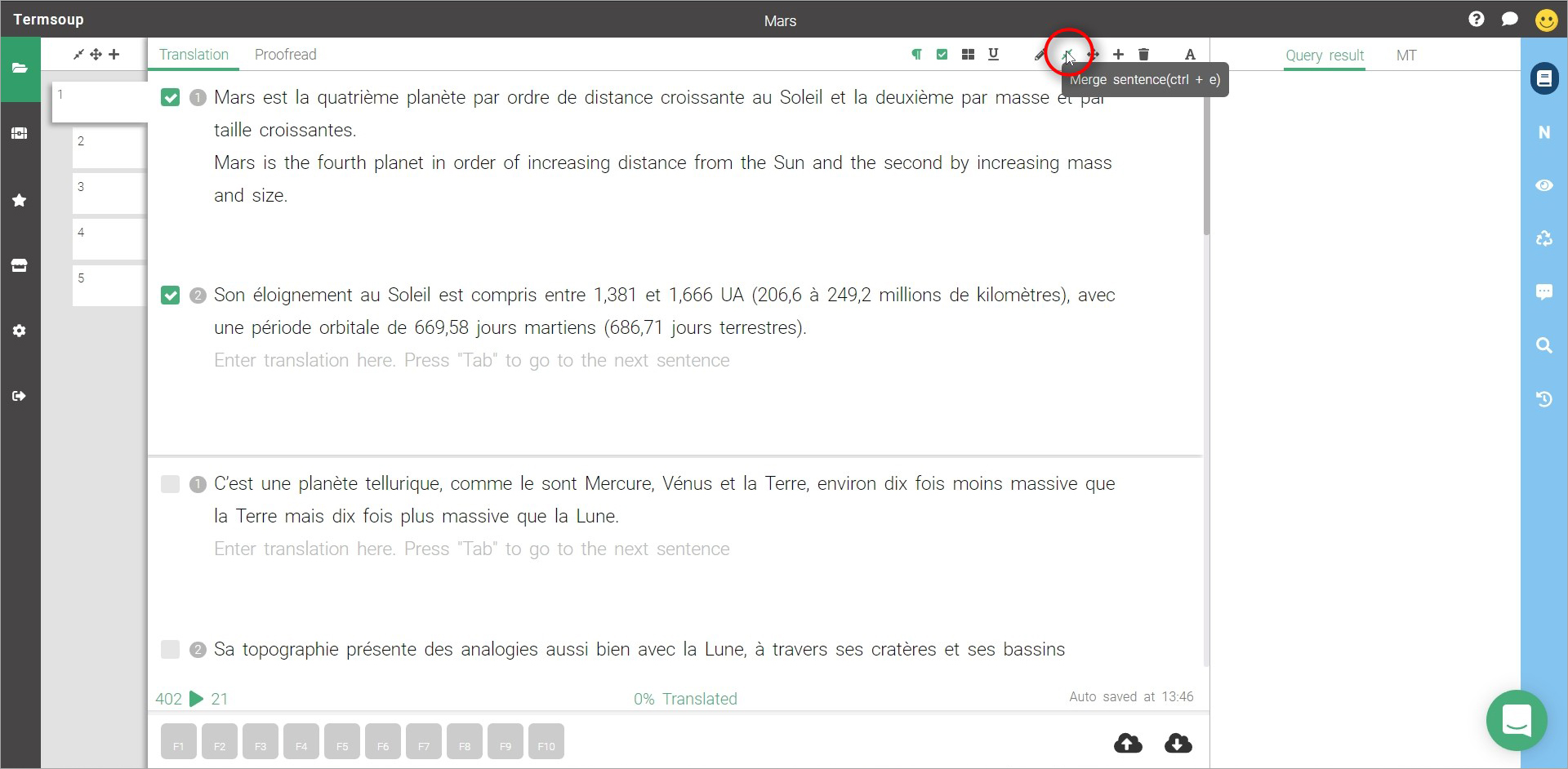1568x769 pixels.
Task: Select page thumbnail 4
Action: coord(109,239)
